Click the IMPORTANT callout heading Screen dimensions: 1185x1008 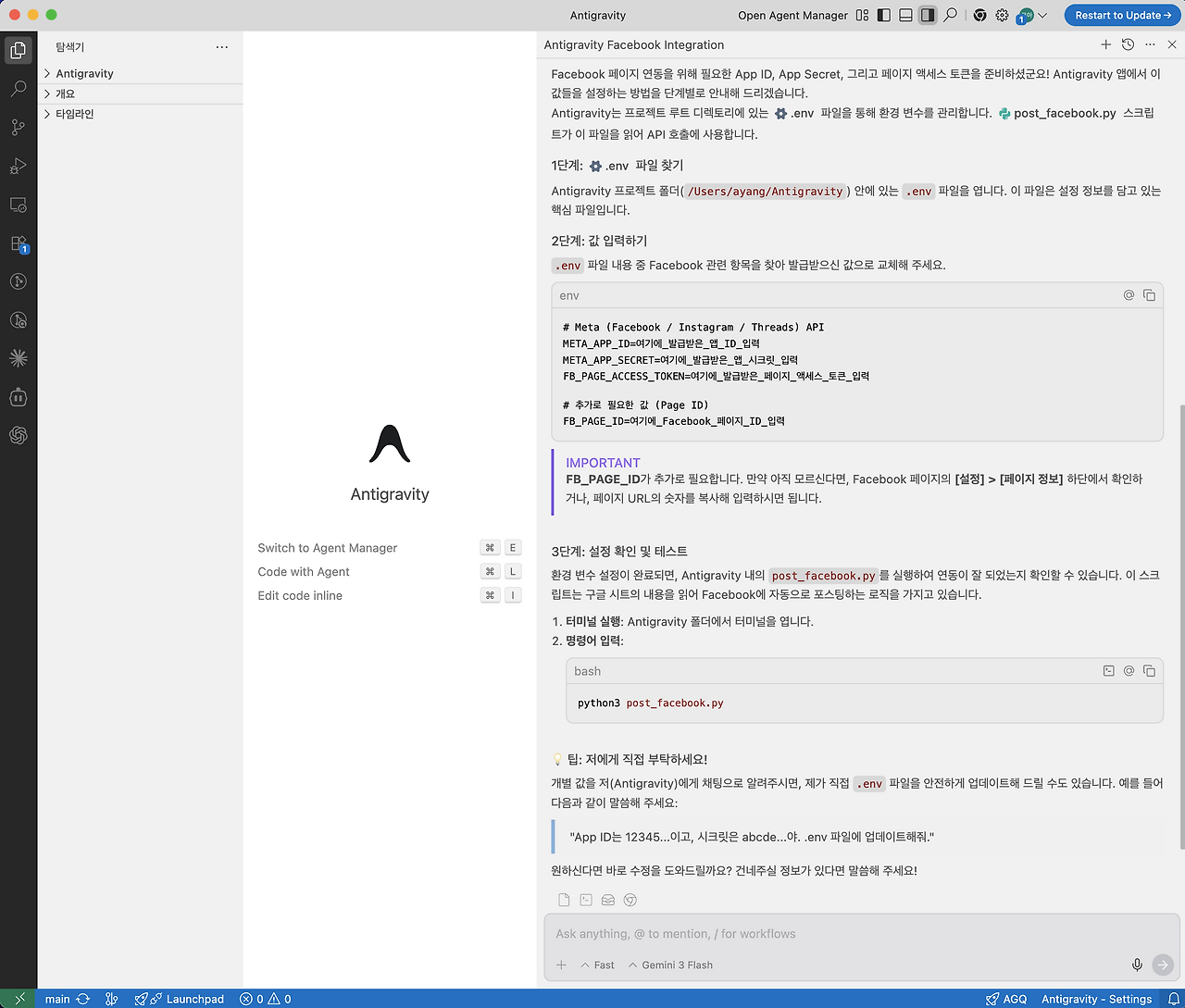pyautogui.click(x=603, y=463)
